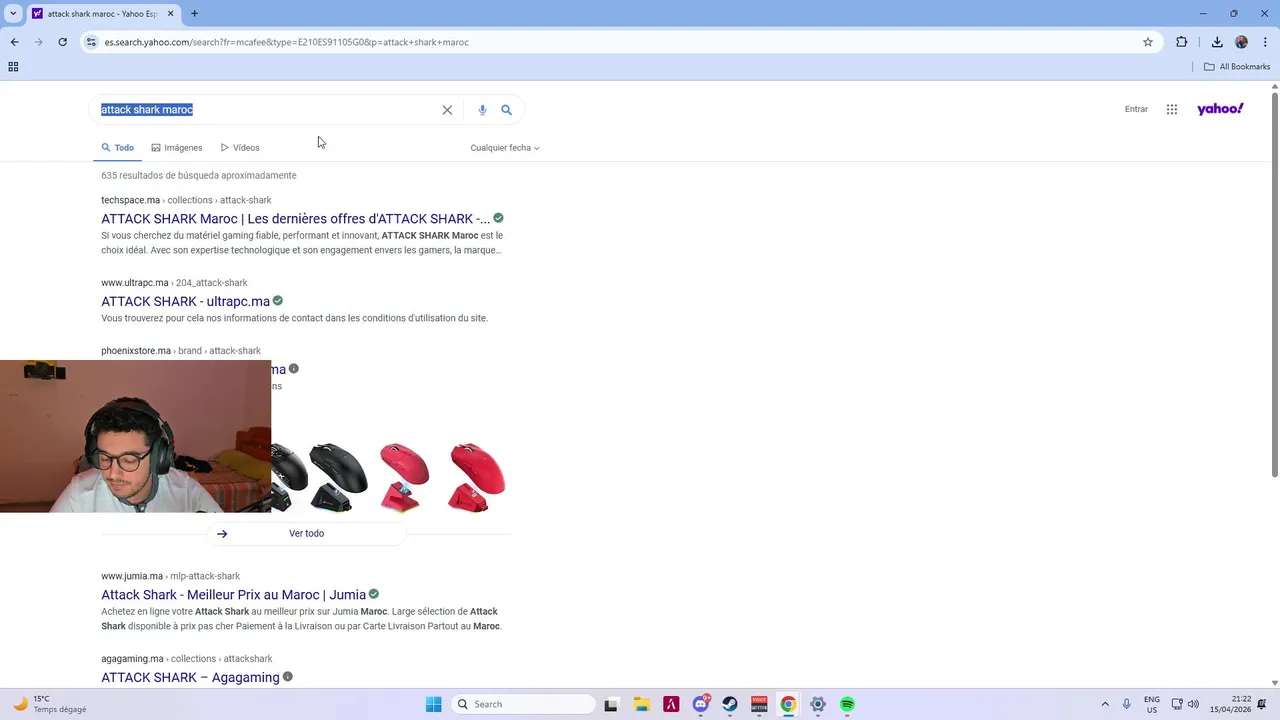Click the verified badge beside the Jumia result
The image size is (1280, 720).
[x=374, y=594]
